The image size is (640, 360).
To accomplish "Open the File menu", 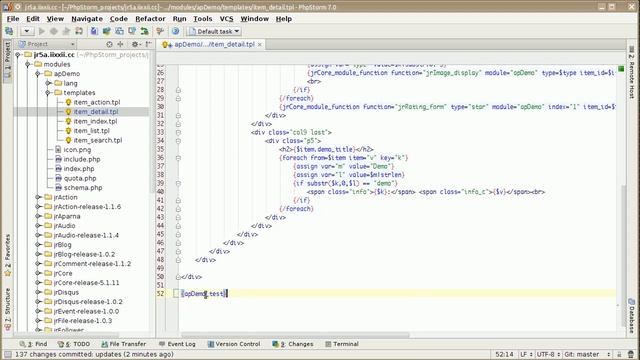I will [13, 19].
